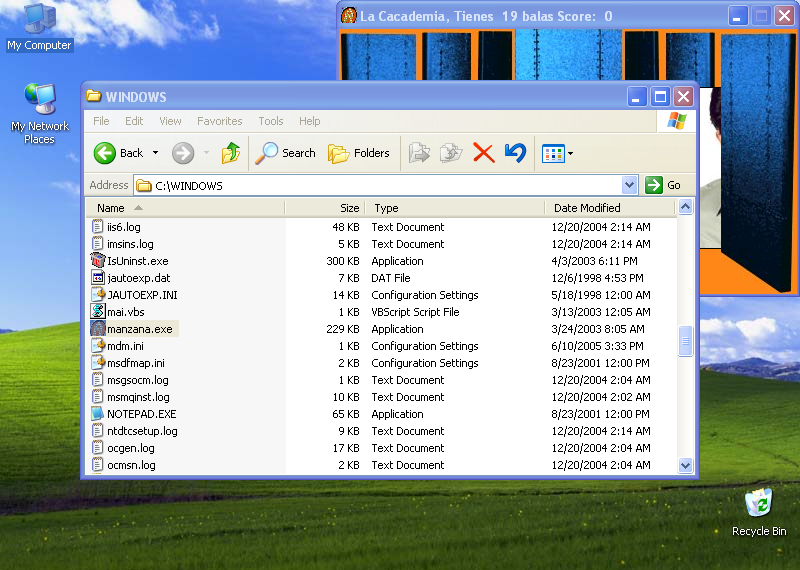
Task: Open the Help menu
Action: click(x=309, y=121)
